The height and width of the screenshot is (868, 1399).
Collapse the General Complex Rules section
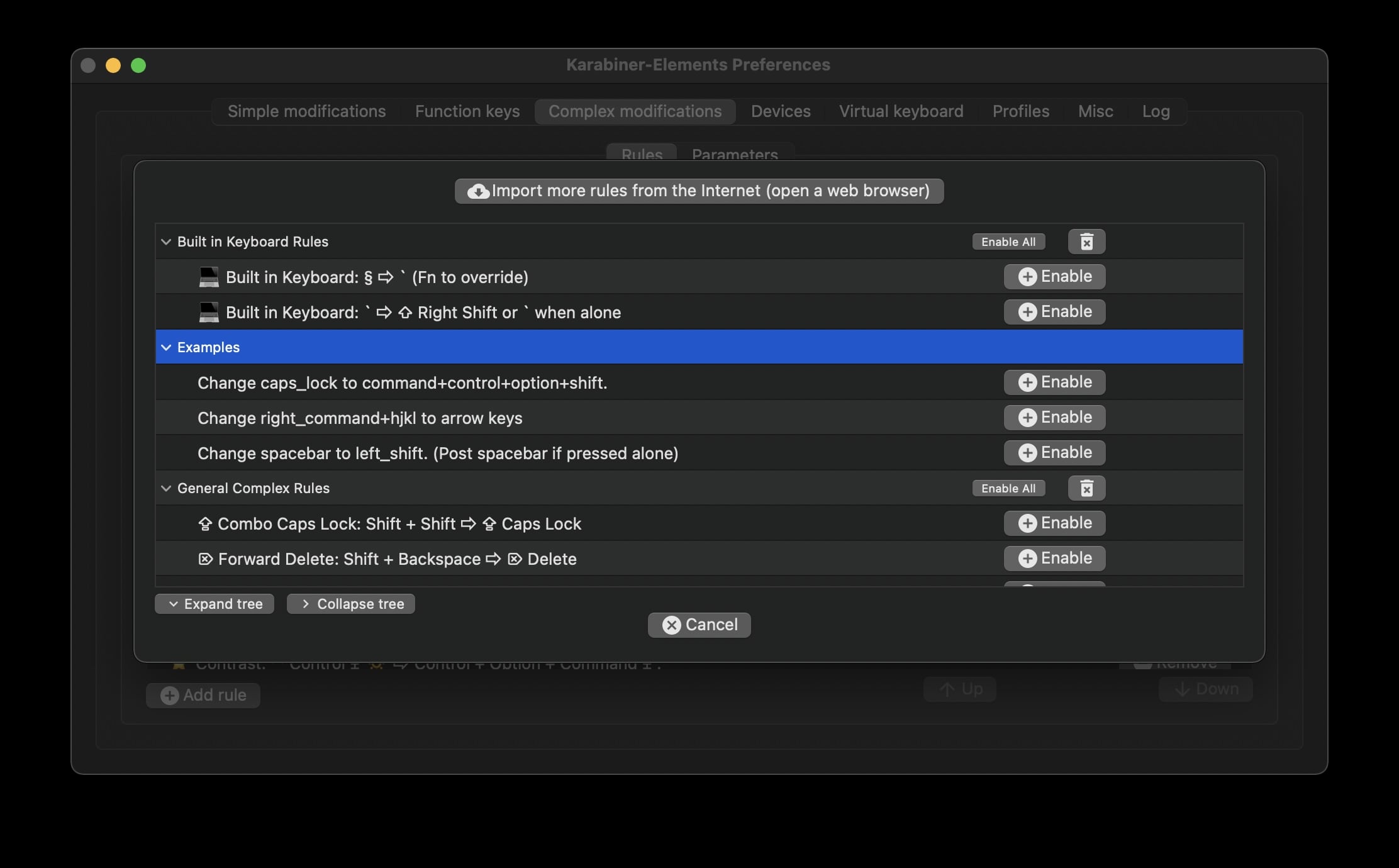(x=166, y=488)
